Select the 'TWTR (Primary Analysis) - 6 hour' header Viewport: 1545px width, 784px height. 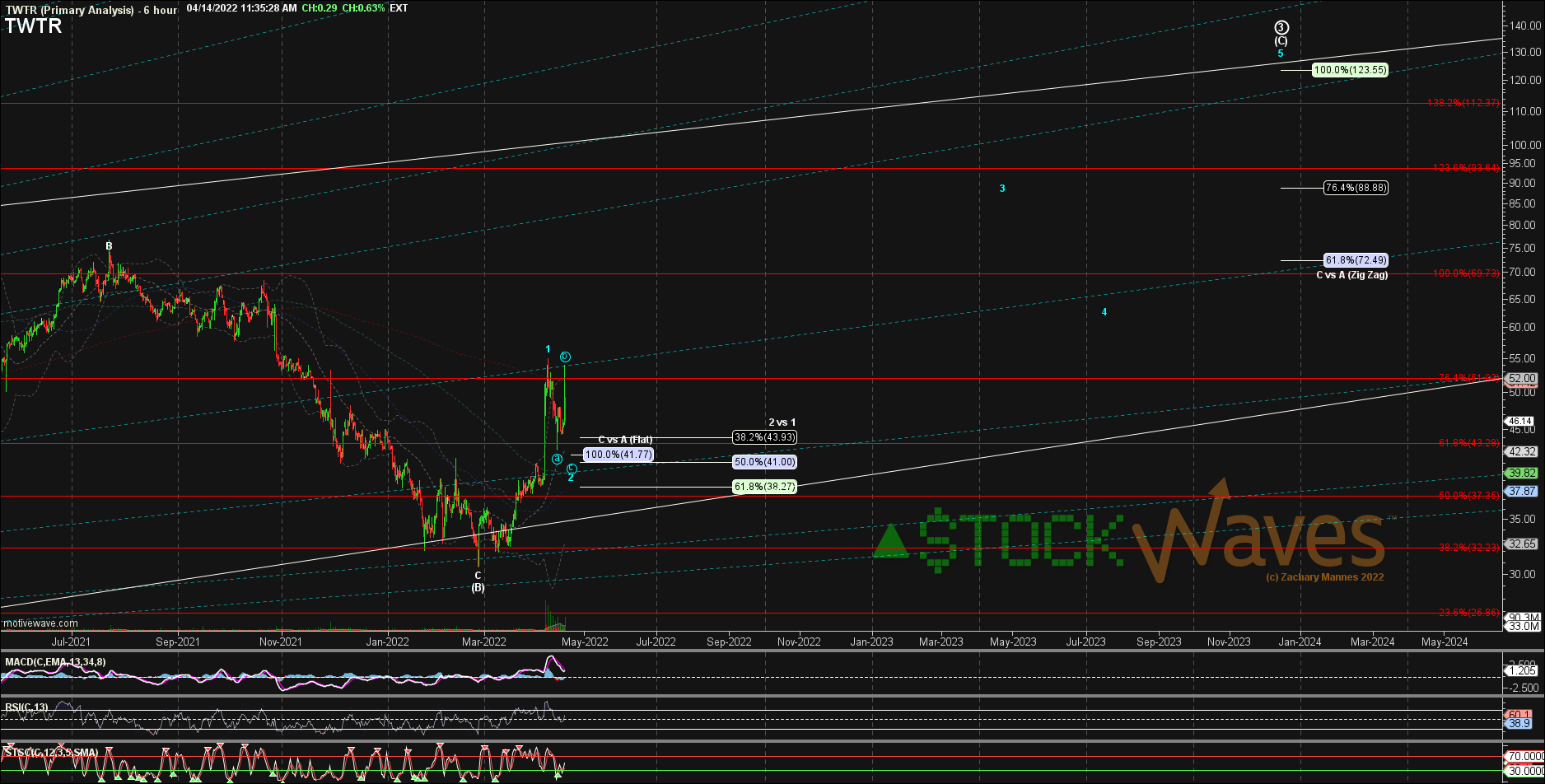click(x=91, y=10)
